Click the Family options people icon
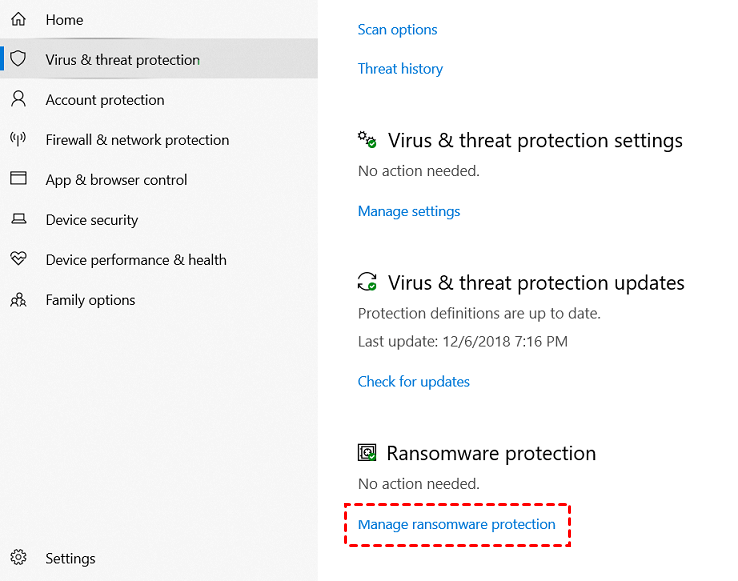The height and width of the screenshot is (581, 738). [x=18, y=300]
